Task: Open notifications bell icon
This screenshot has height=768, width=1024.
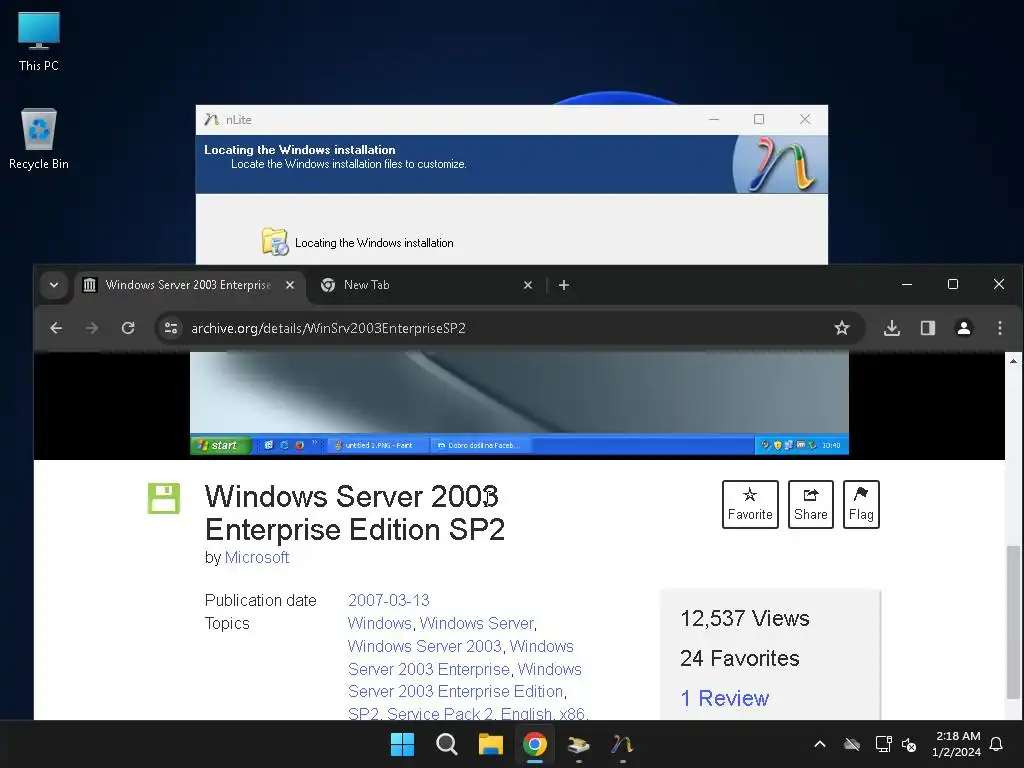Action: tap(997, 744)
